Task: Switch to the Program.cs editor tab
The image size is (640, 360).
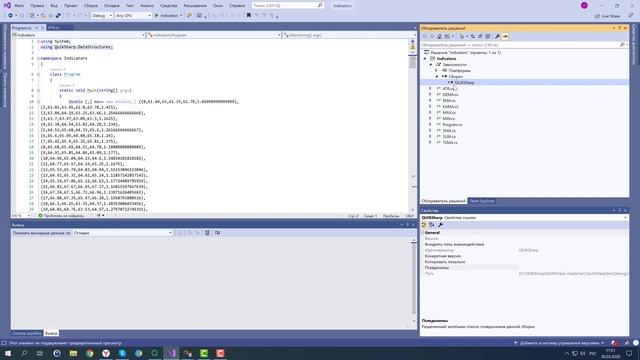Action: click(x=22, y=28)
